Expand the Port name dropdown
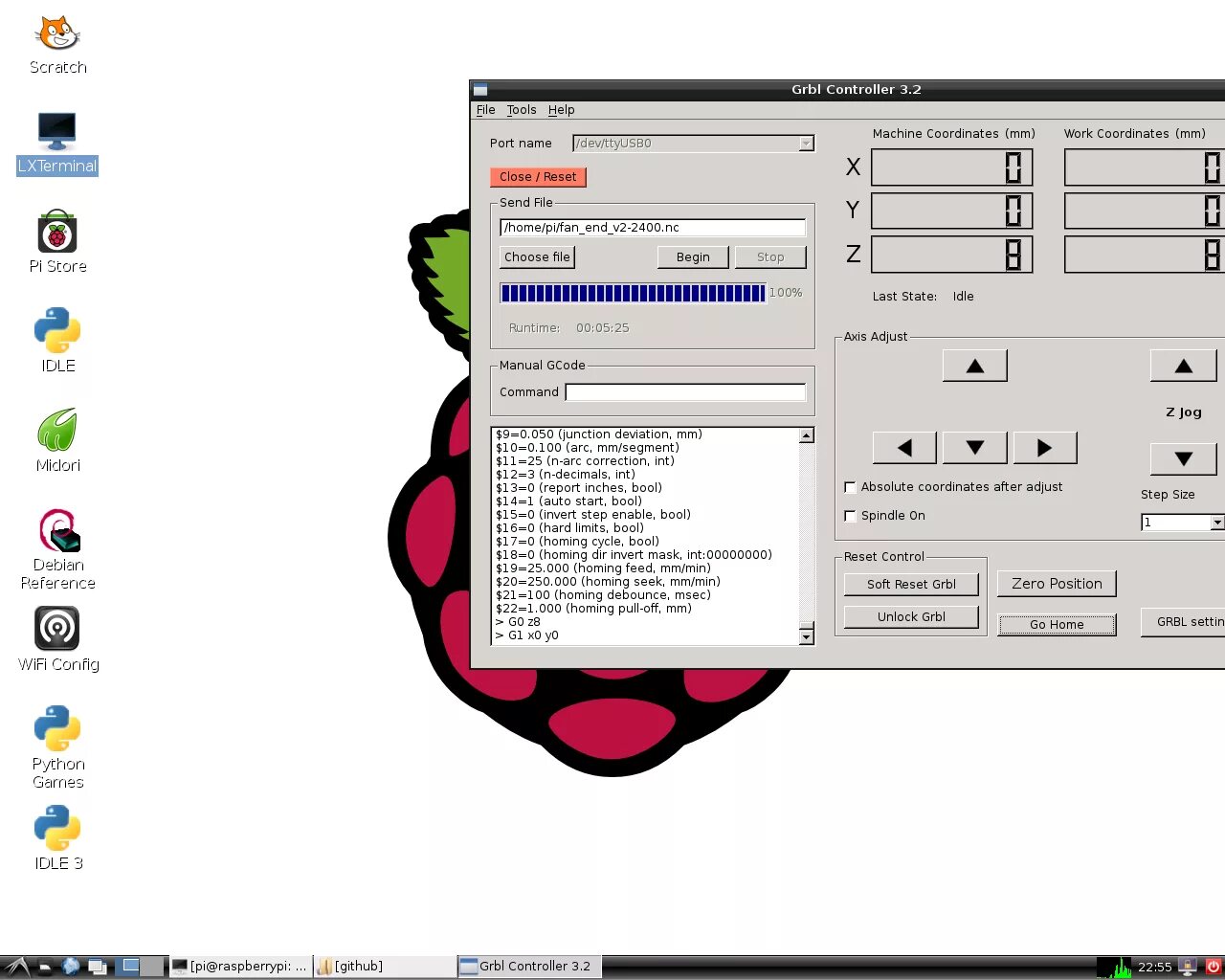1225x980 pixels. point(806,144)
